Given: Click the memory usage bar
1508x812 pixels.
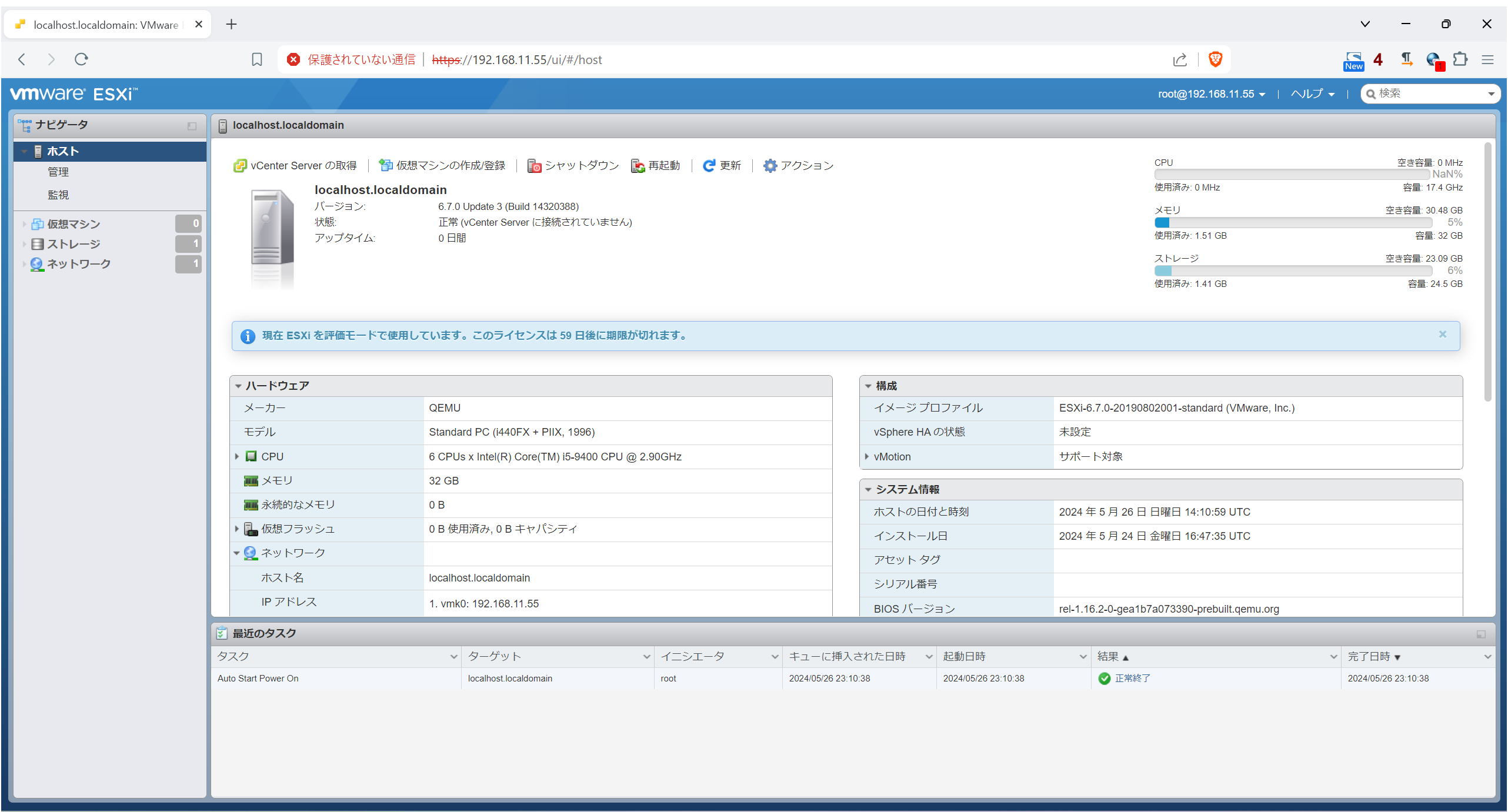Looking at the screenshot, I should 1293,223.
